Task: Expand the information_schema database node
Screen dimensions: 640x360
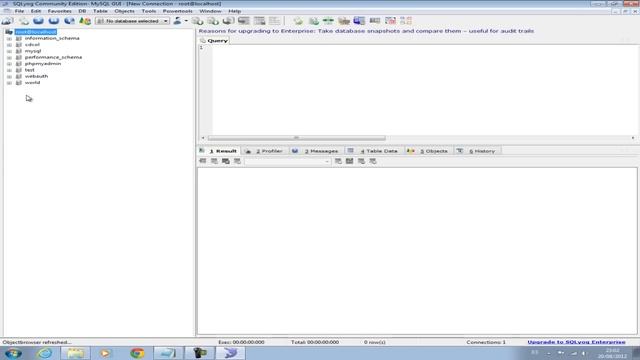Action: coord(9,38)
